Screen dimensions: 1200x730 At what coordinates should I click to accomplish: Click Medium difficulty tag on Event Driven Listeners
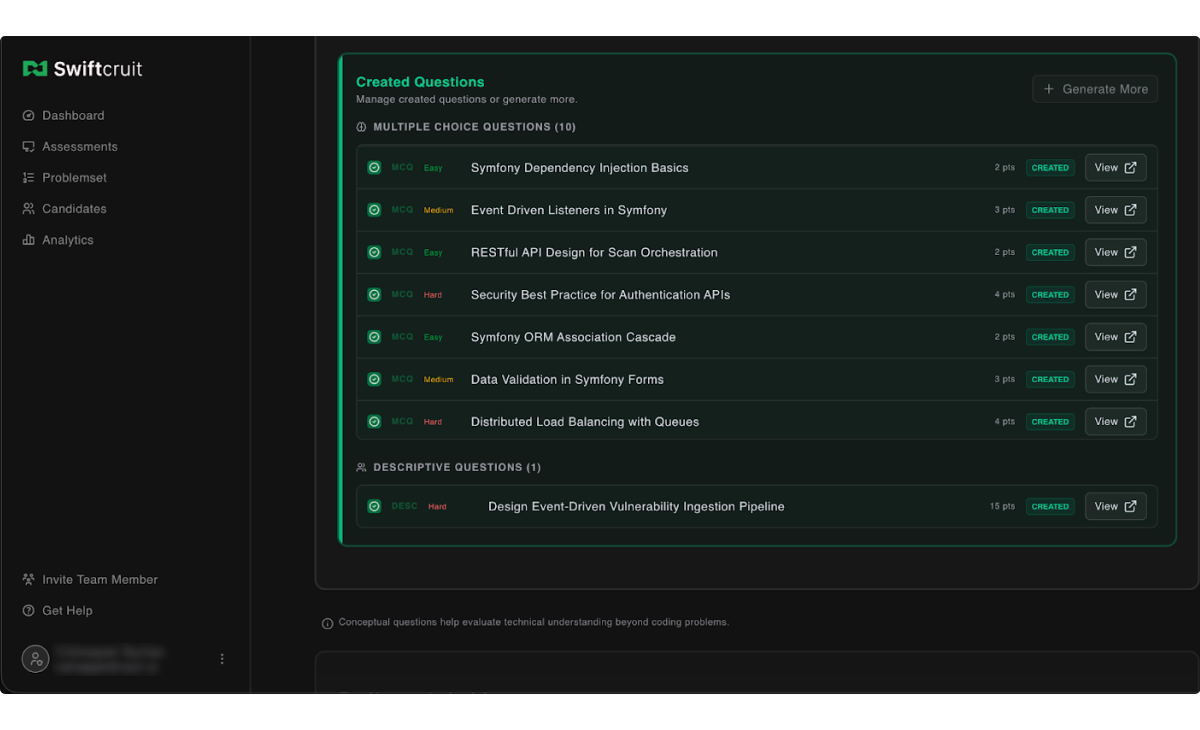point(438,210)
